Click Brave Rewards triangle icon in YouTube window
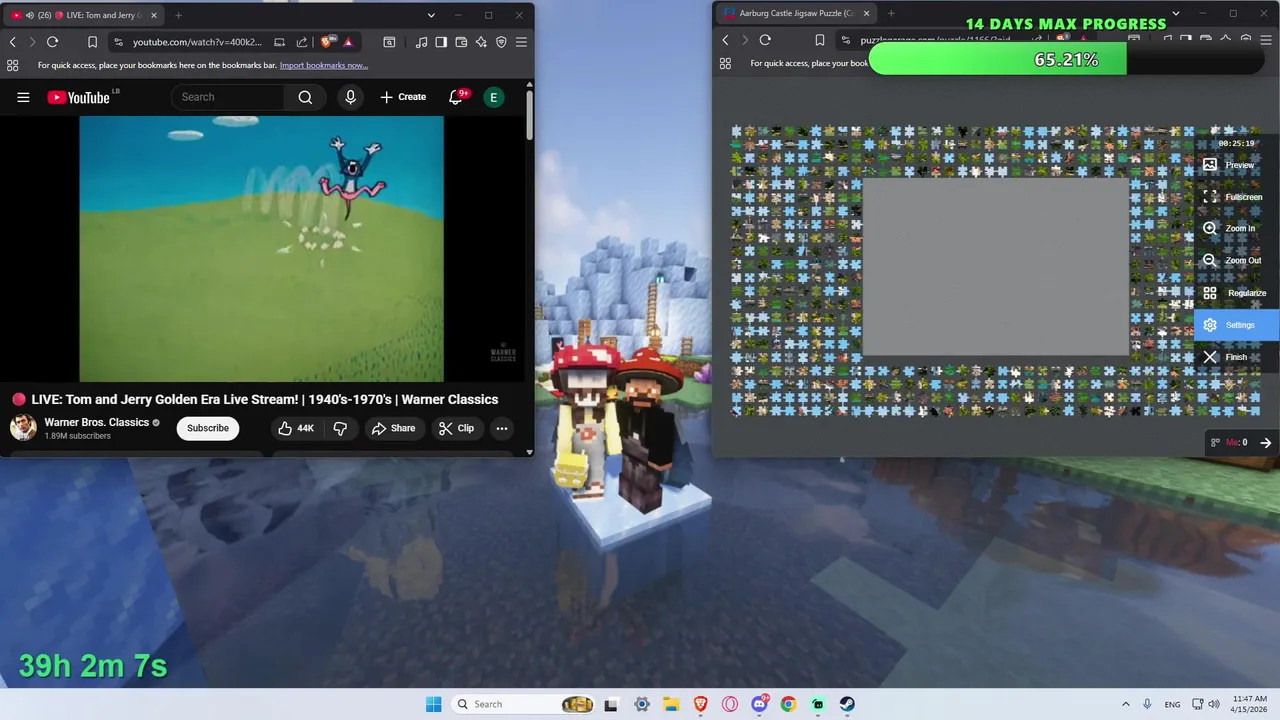The width and height of the screenshot is (1280, 720). [x=348, y=42]
